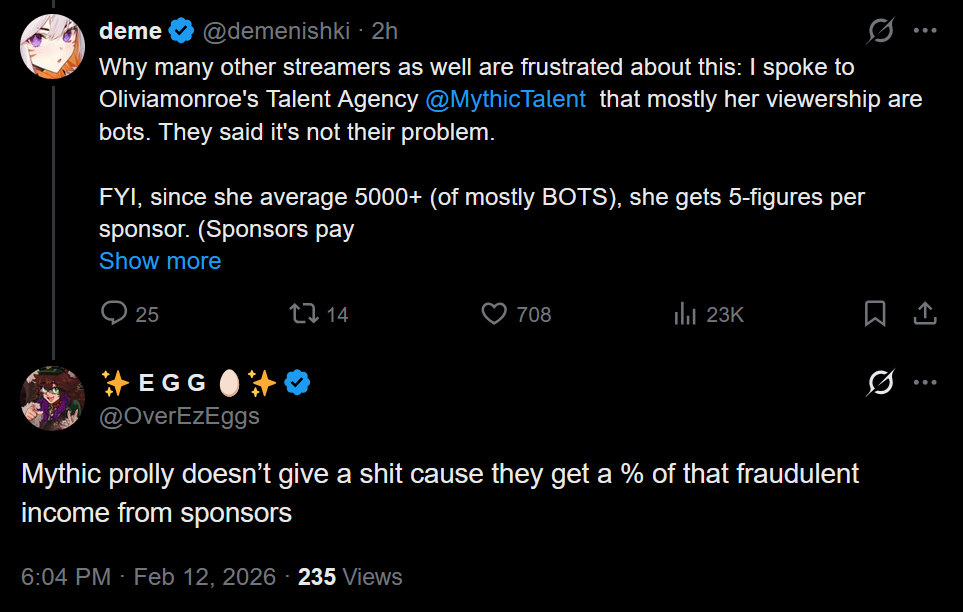Open more options menu on EGG's reply
The width and height of the screenshot is (963, 612).
pos(925,382)
